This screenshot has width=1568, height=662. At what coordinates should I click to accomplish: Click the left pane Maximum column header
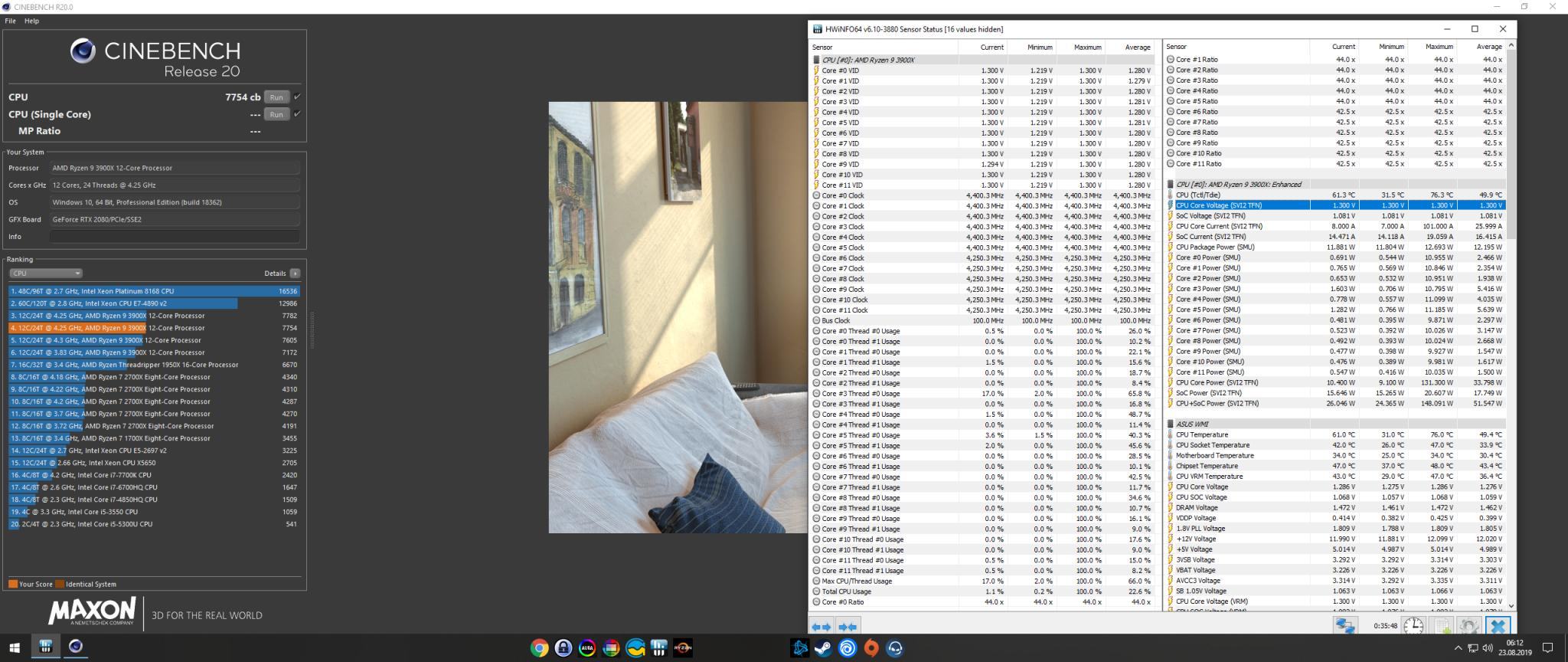click(x=1080, y=48)
